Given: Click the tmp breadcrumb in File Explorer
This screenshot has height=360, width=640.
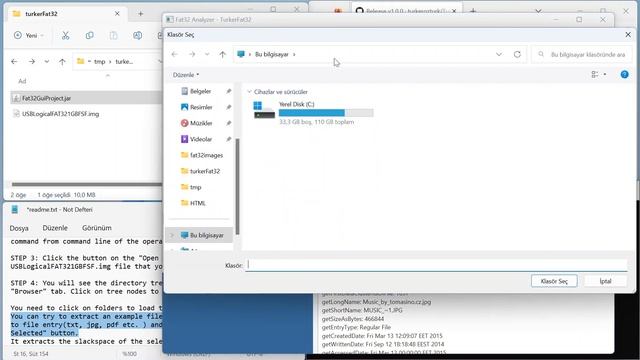Looking at the screenshot, I should [99, 62].
